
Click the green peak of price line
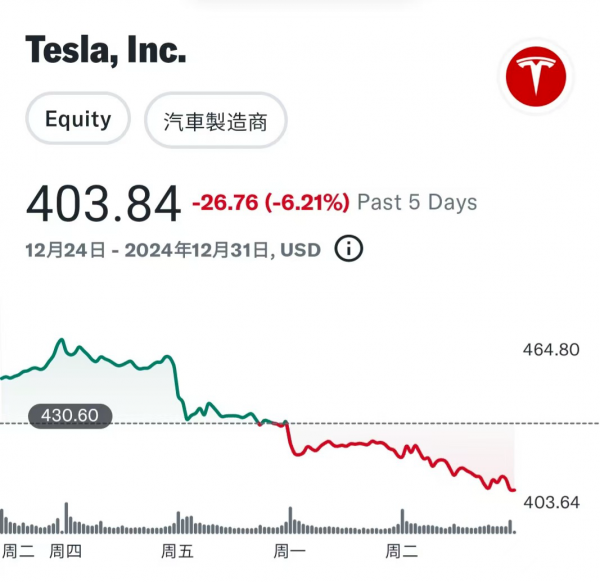[x=61, y=340]
